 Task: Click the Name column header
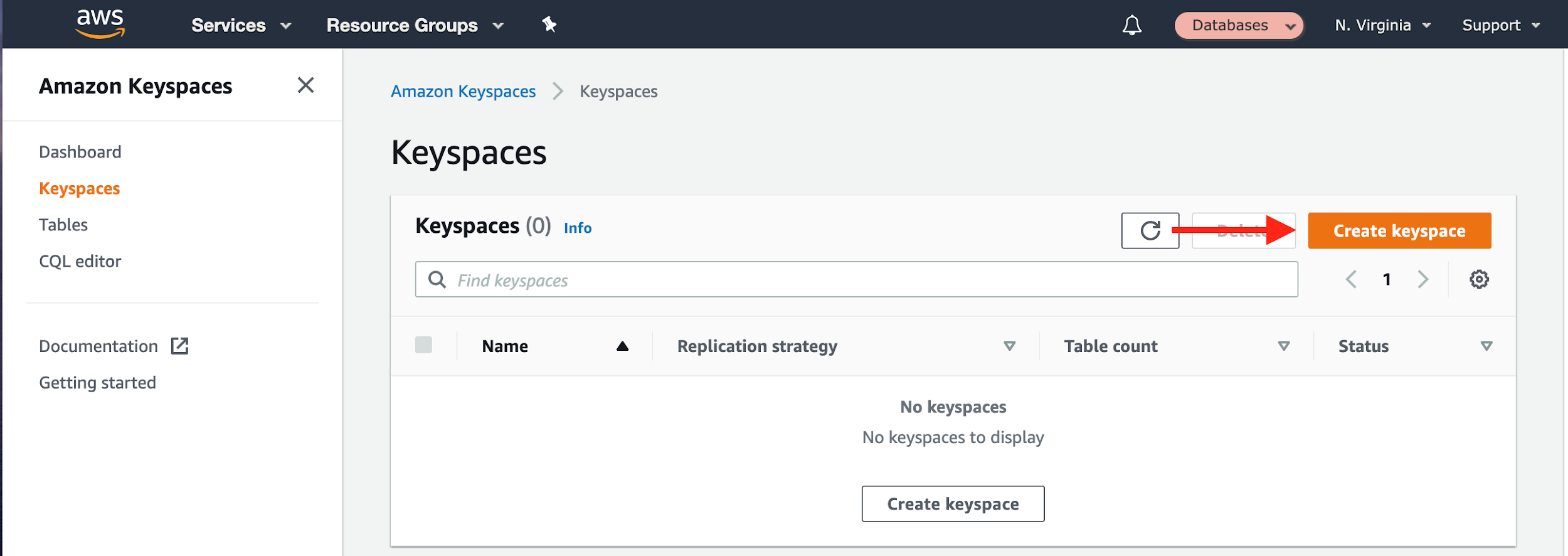click(x=505, y=346)
